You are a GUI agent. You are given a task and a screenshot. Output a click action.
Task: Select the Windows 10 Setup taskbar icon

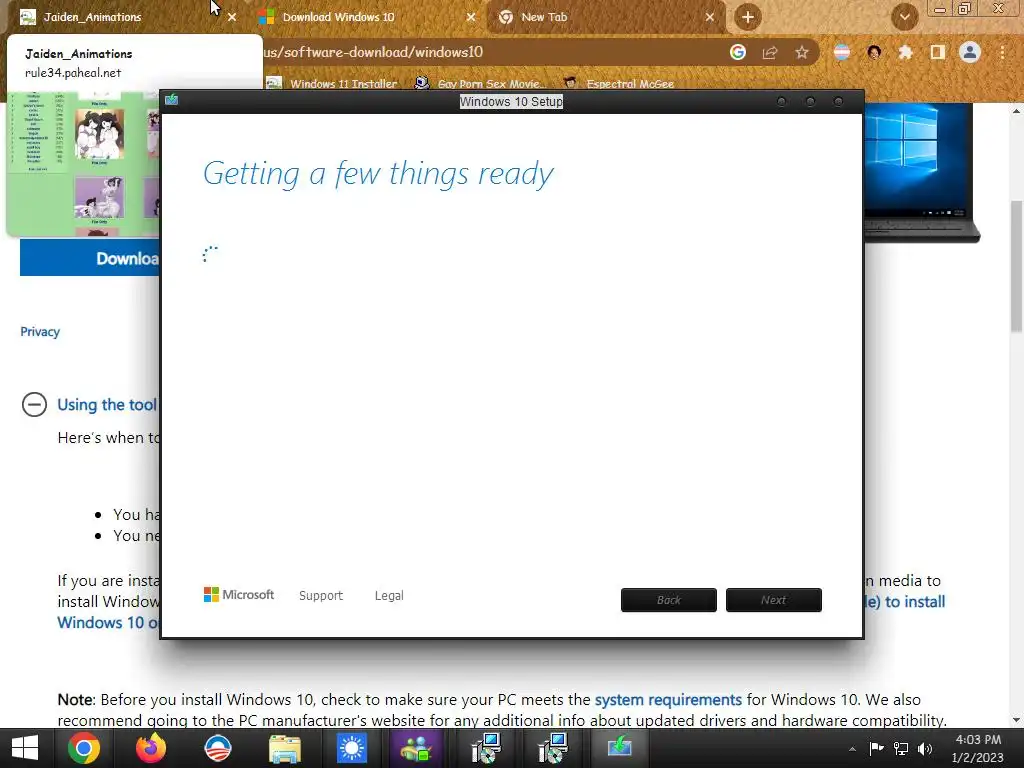[619, 746]
